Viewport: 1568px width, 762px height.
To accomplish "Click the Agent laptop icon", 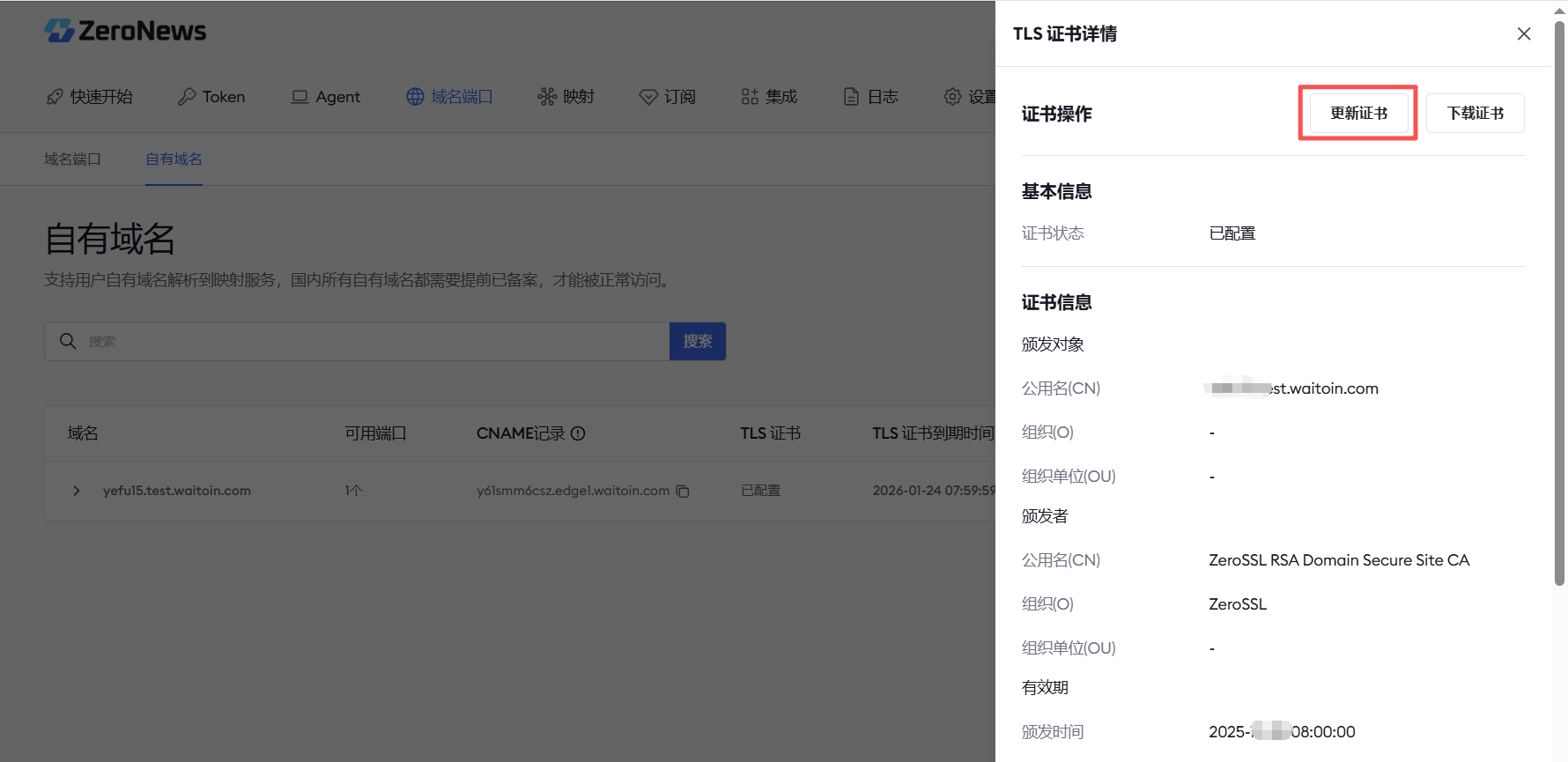I will pos(300,97).
